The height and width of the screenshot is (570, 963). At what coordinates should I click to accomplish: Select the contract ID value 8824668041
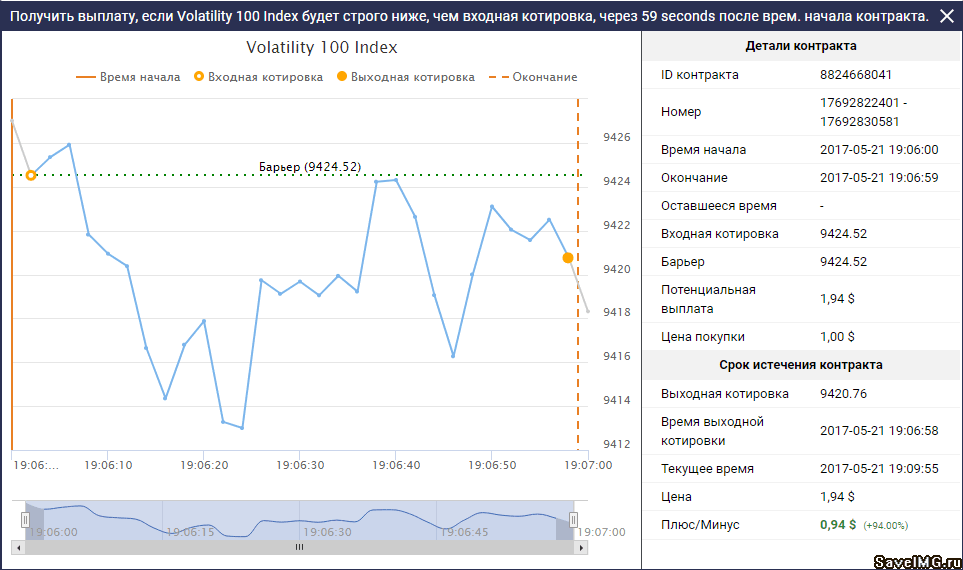pos(855,75)
